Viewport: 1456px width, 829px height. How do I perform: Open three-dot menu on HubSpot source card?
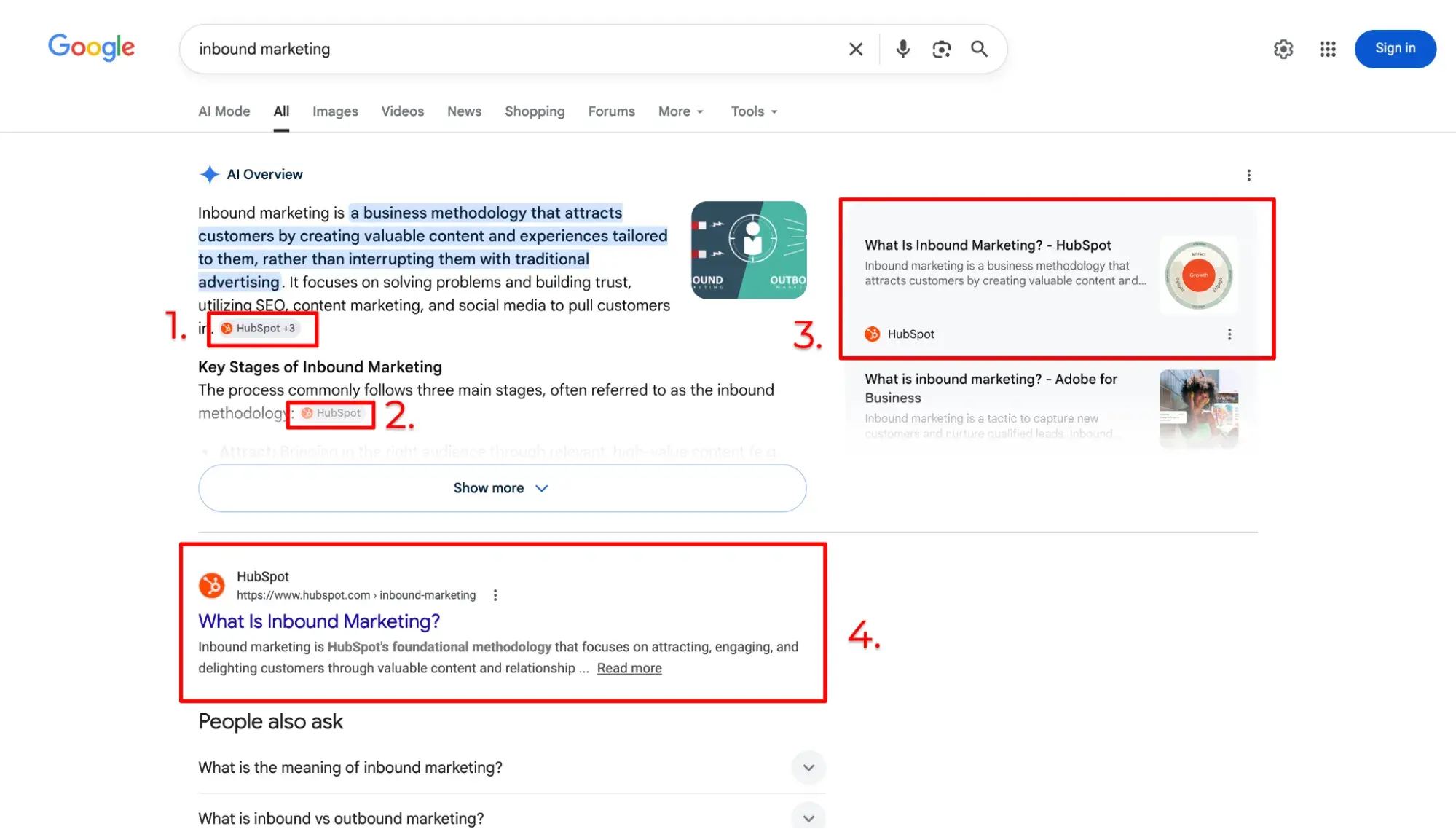[x=1229, y=334]
